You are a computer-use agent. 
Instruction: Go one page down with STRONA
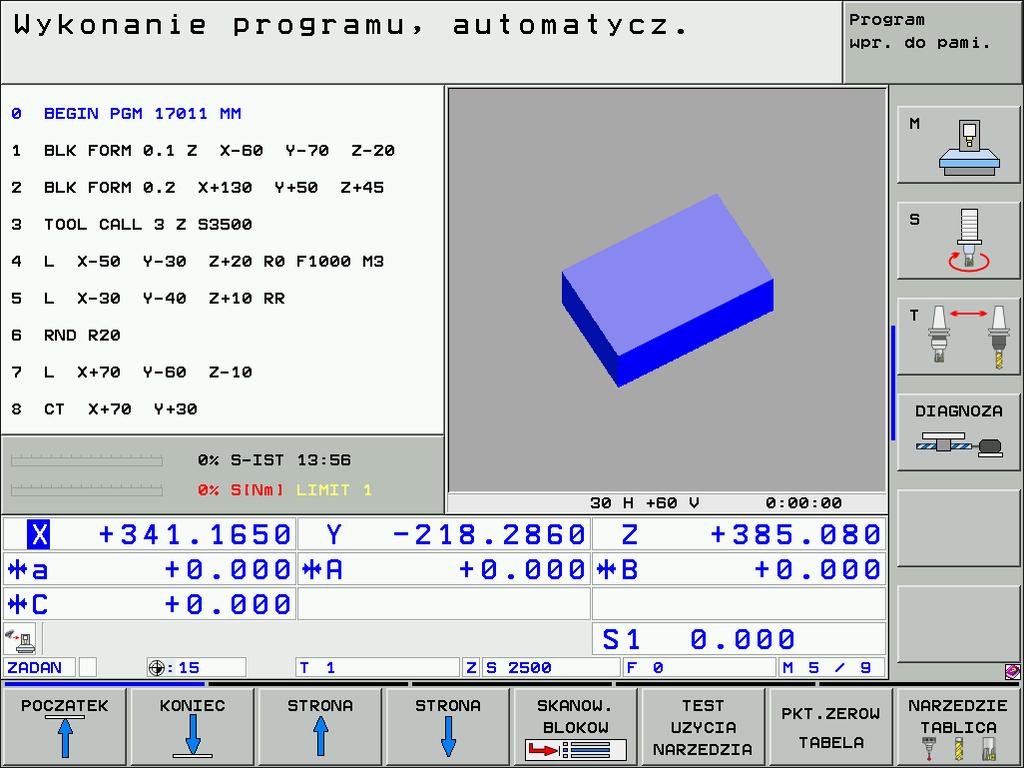click(x=448, y=727)
